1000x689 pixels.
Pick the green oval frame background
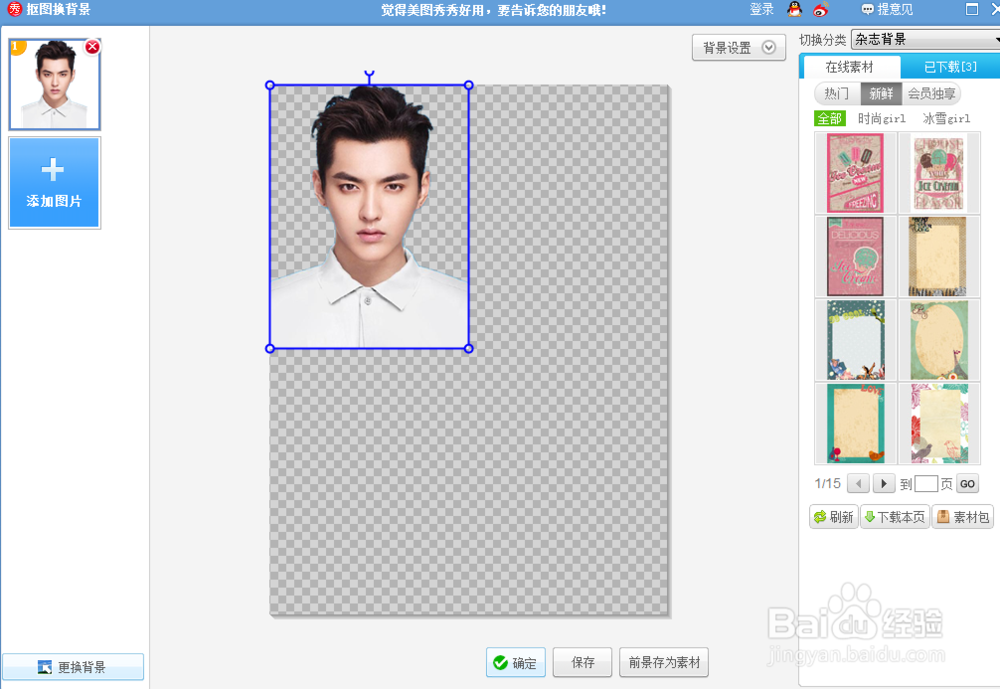tap(939, 340)
